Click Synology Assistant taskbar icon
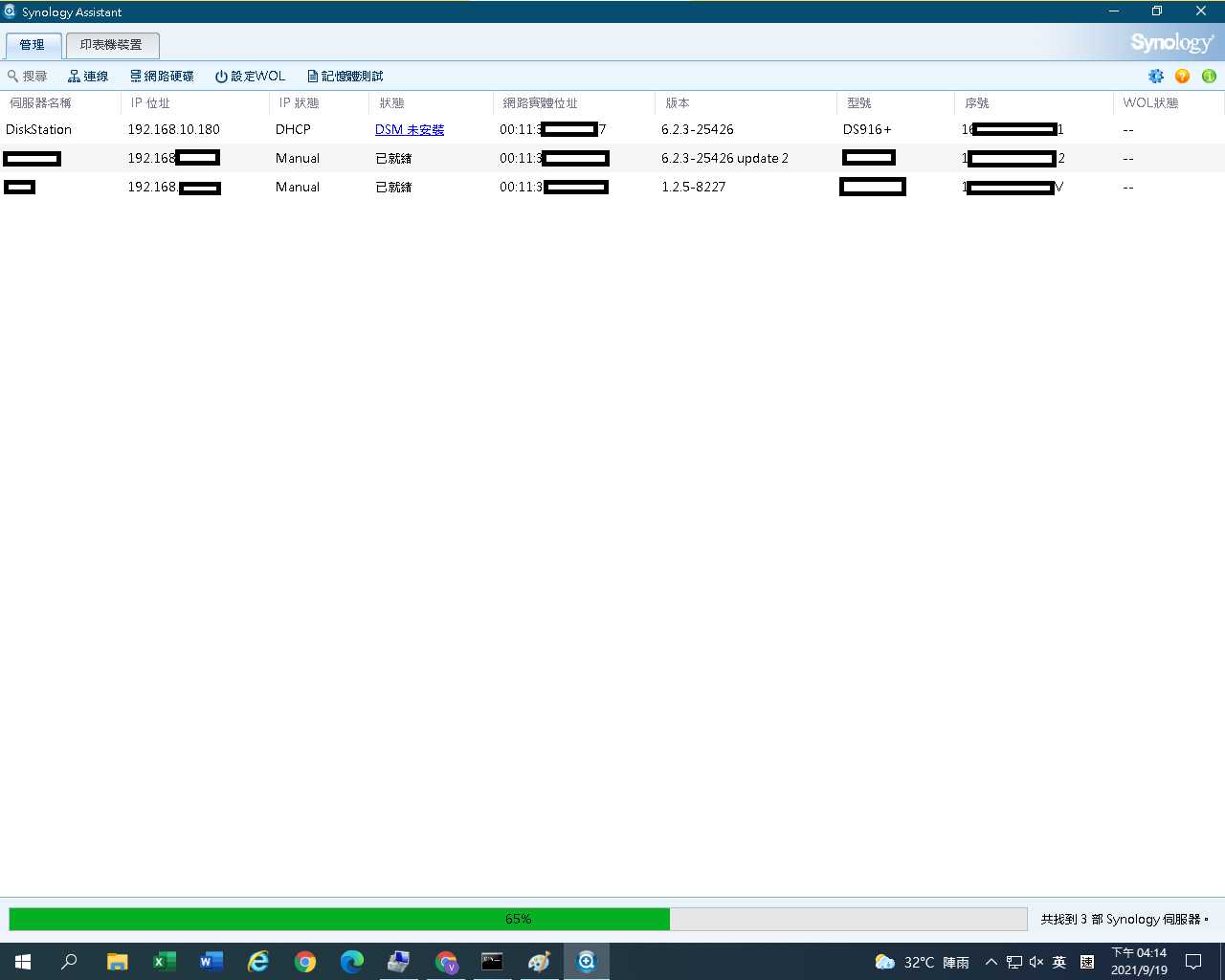This screenshot has height=980, width=1225. [586, 962]
